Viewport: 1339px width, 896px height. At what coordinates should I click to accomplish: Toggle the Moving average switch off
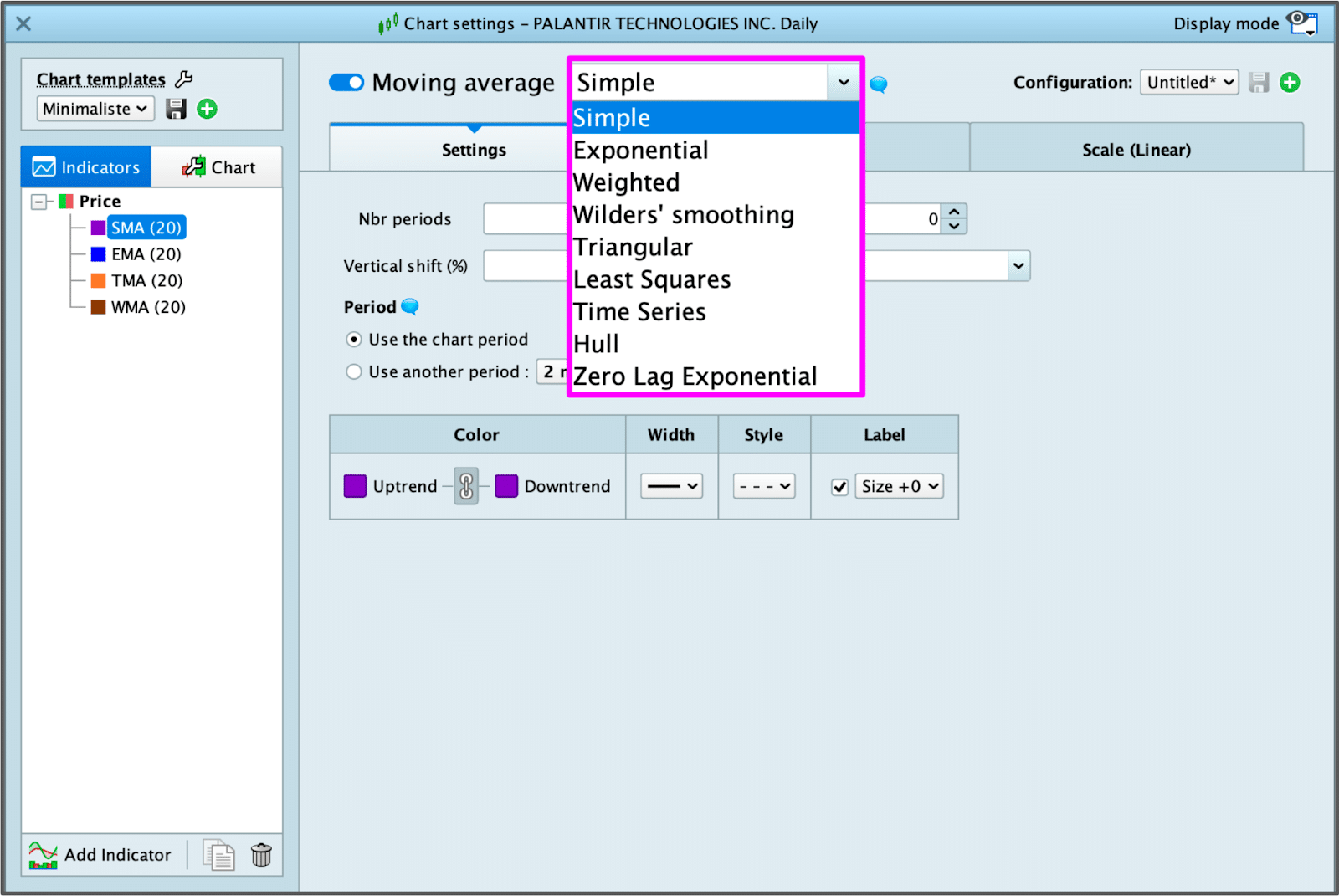[x=346, y=82]
